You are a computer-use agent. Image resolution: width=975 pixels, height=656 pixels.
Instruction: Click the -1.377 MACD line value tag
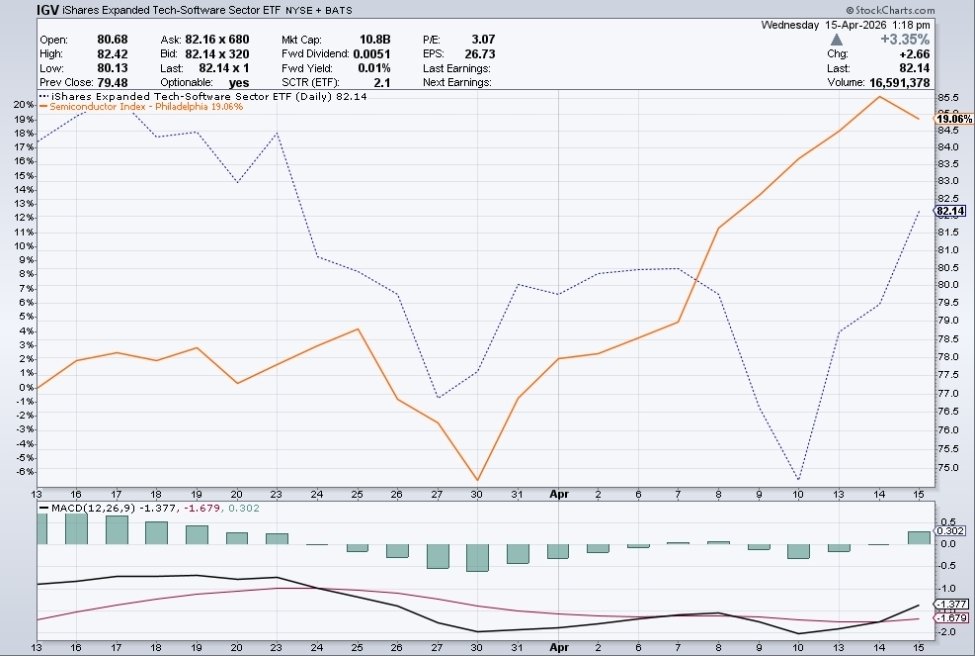(x=951, y=604)
